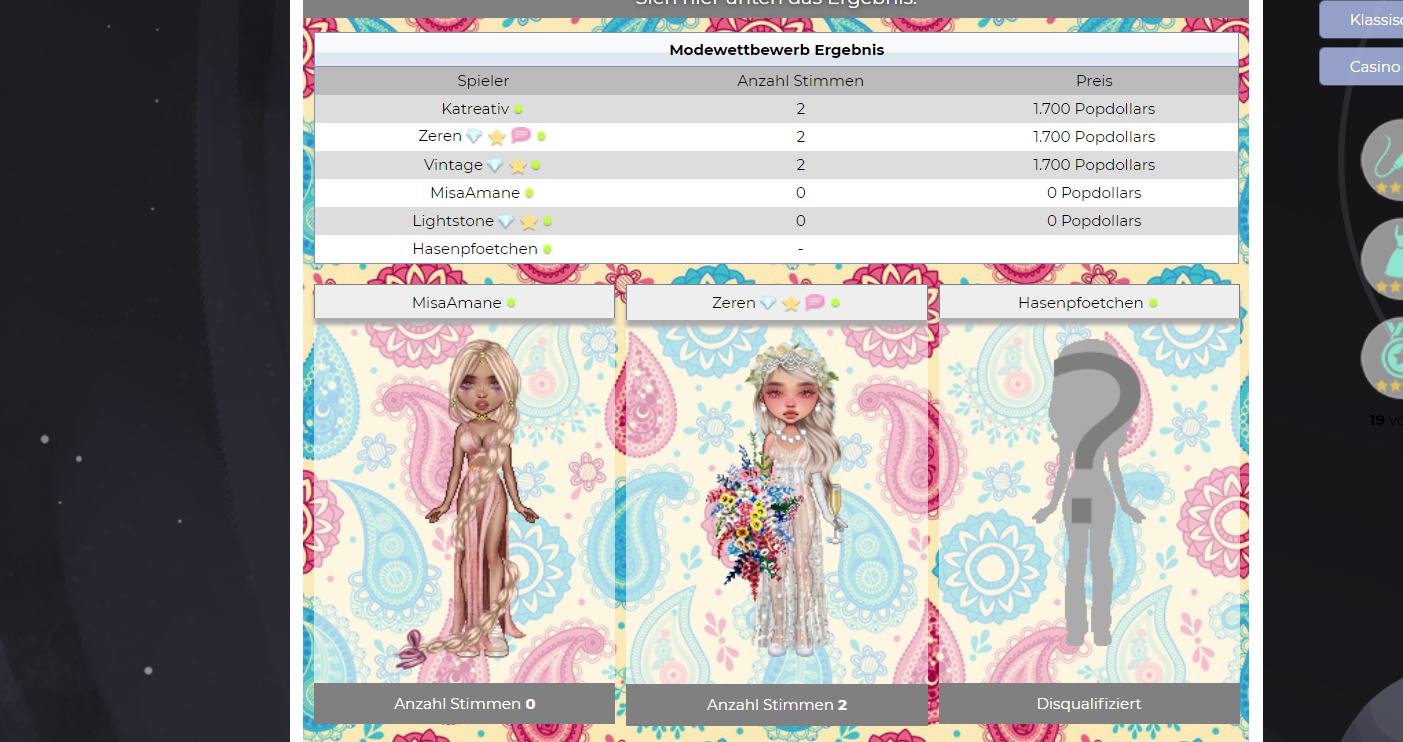The height and width of the screenshot is (742, 1403).
Task: Click Katreativ's 1.700 Popdollars prize cell
Action: [1094, 109]
